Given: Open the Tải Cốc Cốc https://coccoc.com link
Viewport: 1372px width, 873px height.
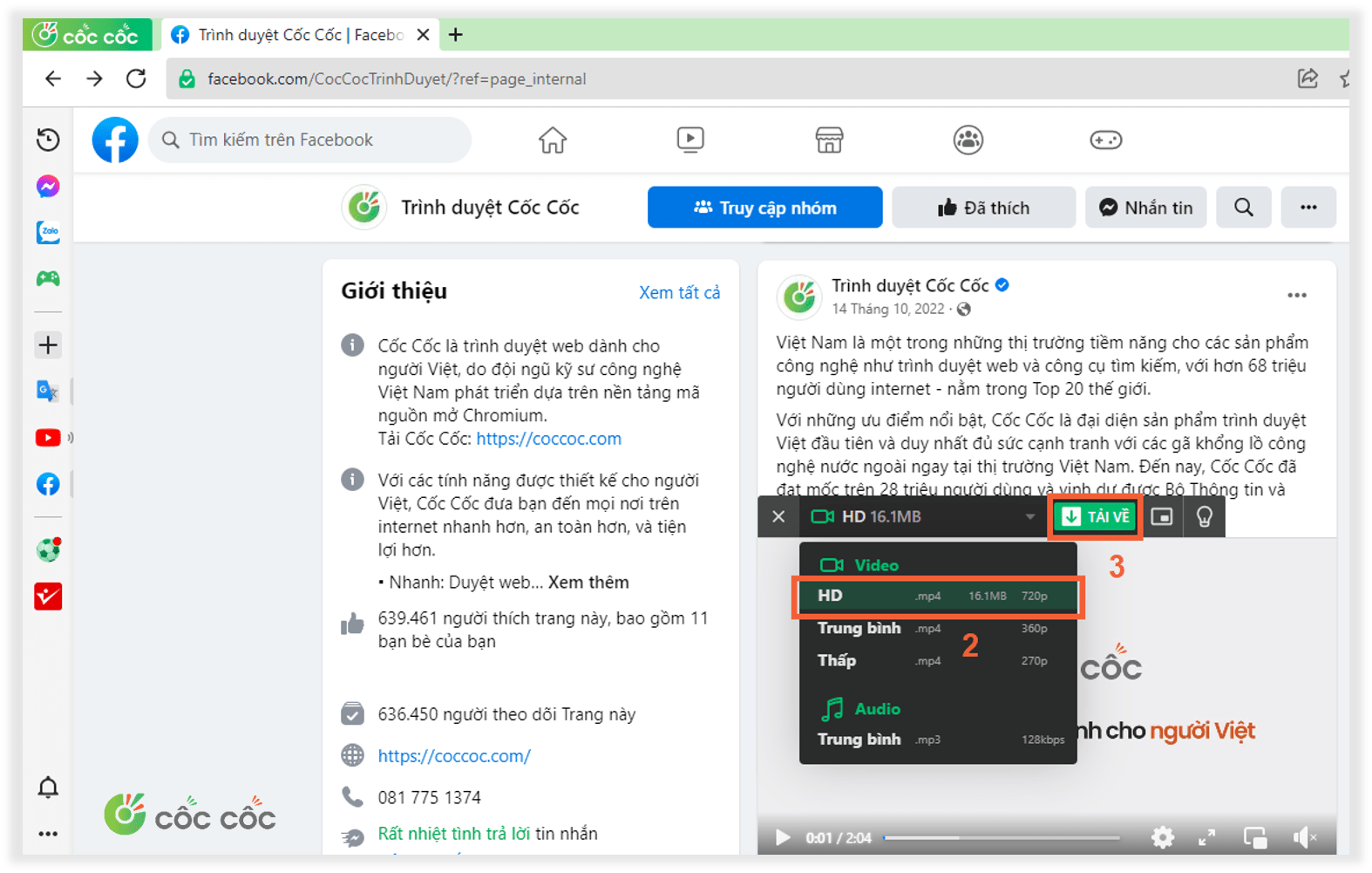Looking at the screenshot, I should 549,439.
